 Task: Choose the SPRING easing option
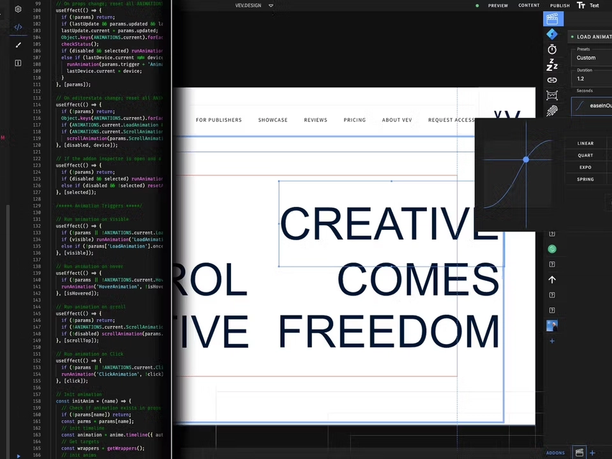pyautogui.click(x=585, y=179)
